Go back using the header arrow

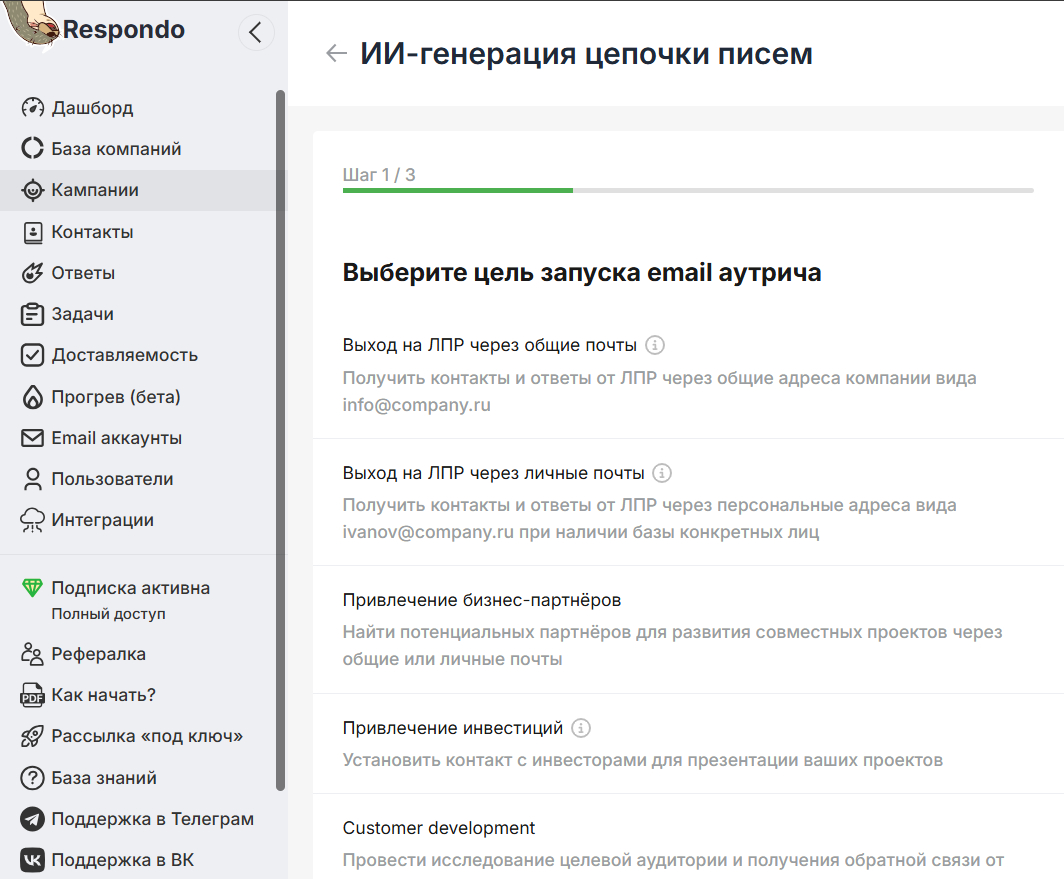pos(336,53)
